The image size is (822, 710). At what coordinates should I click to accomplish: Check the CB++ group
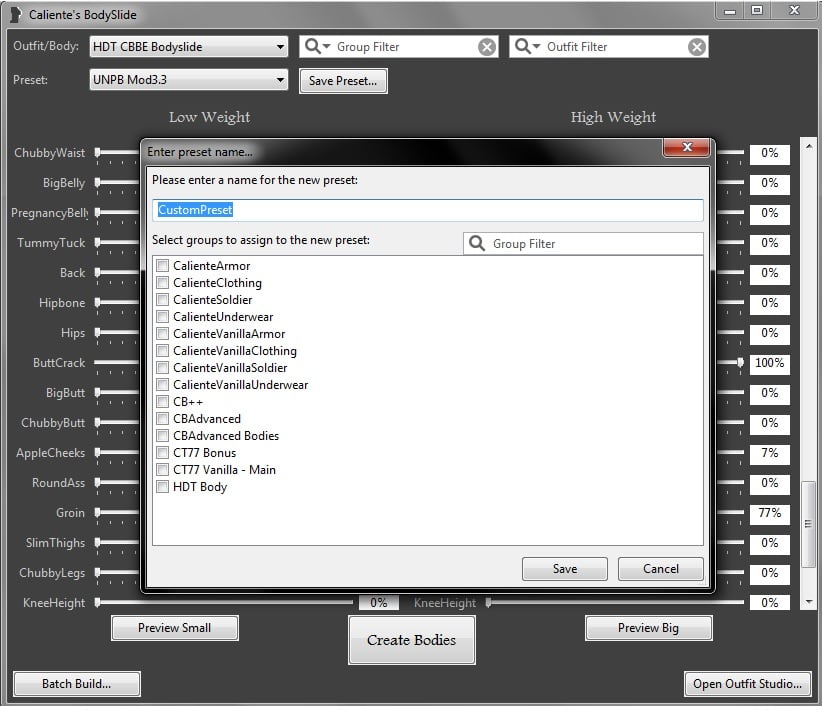pos(163,402)
